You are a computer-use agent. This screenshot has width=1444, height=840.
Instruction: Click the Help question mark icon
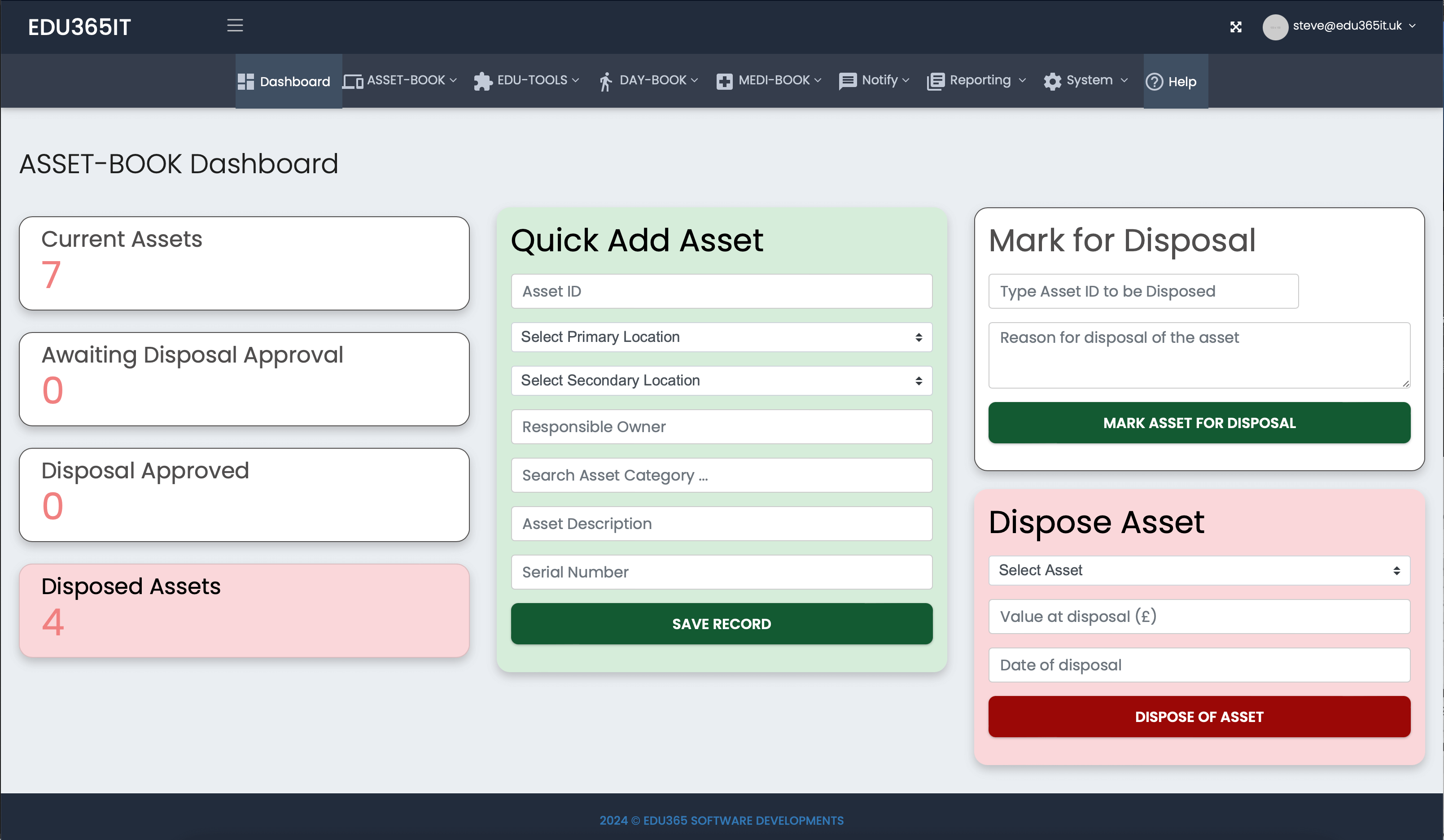click(1154, 81)
